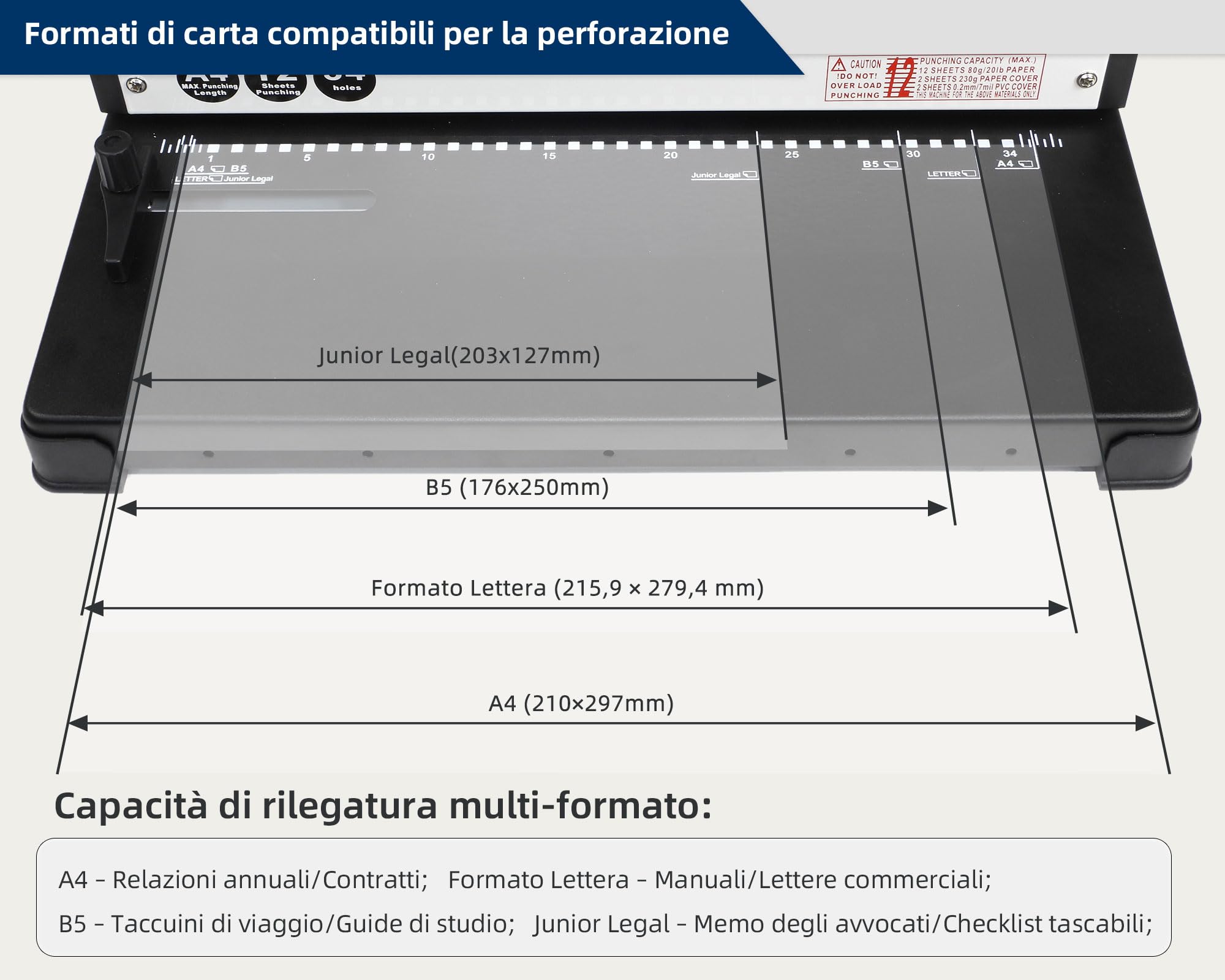The width and height of the screenshot is (1225, 980).
Task: Click the heading 'Formati di carta compatibili per la perforazione'
Action: 377,34
